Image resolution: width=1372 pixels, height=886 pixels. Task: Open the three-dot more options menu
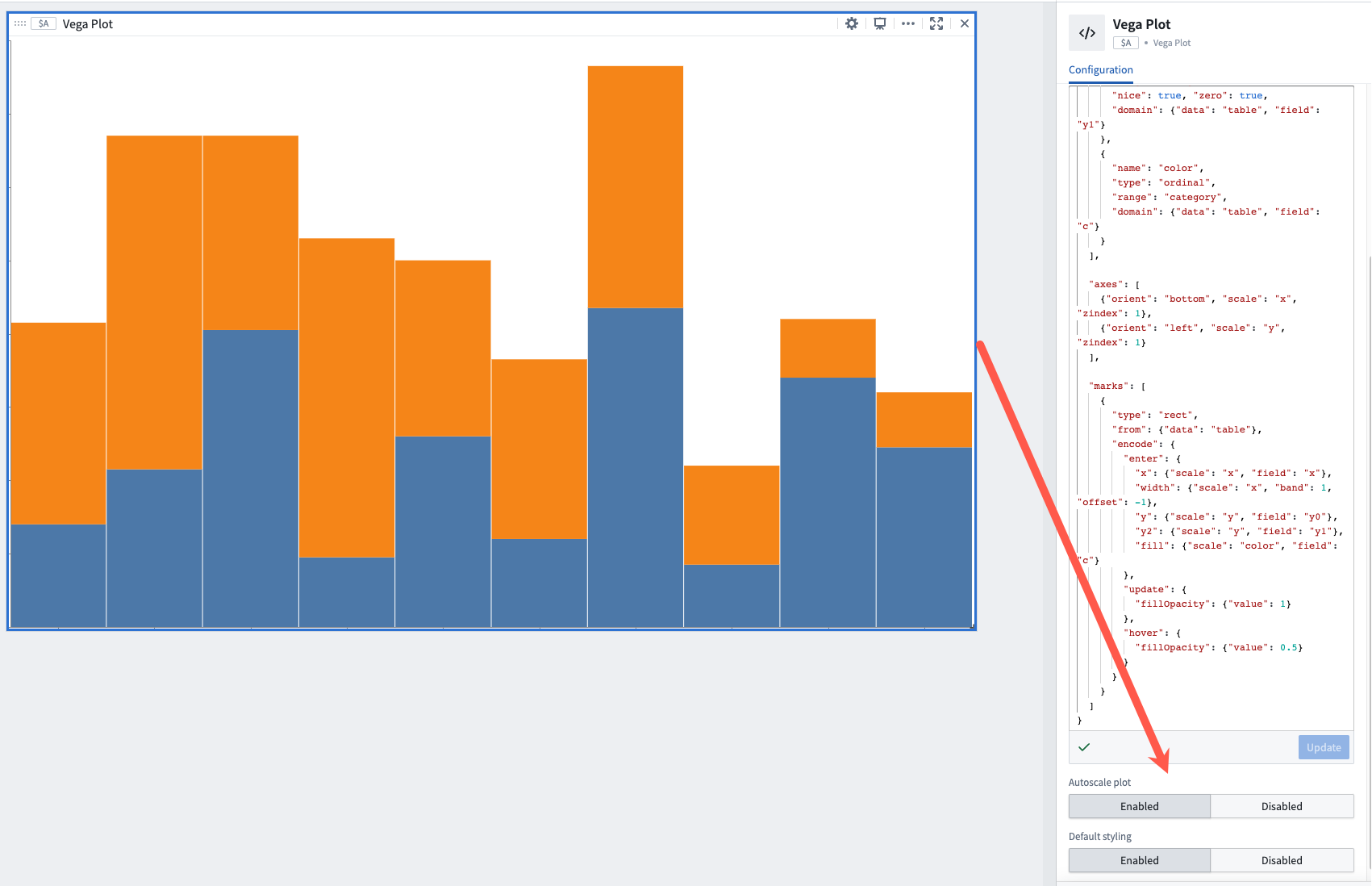click(x=908, y=23)
